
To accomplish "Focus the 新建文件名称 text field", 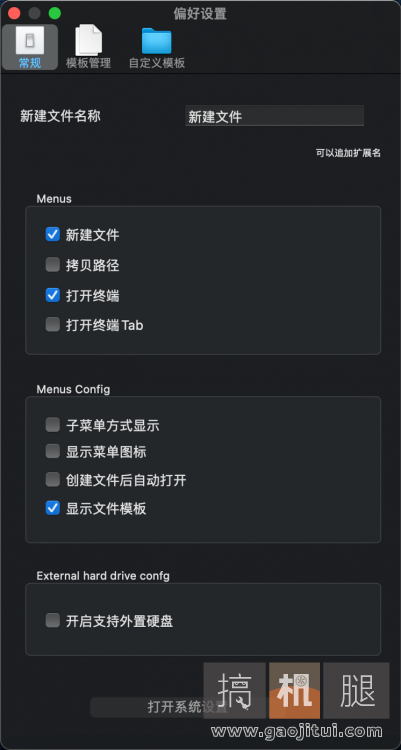I will point(274,116).
